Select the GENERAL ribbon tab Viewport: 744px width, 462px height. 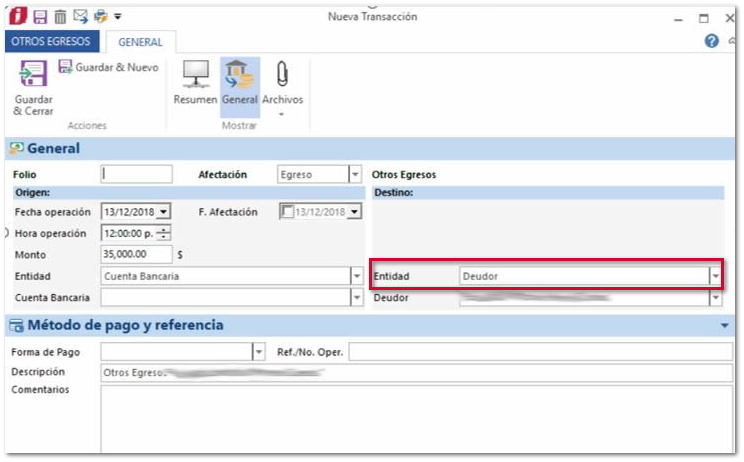(x=140, y=42)
